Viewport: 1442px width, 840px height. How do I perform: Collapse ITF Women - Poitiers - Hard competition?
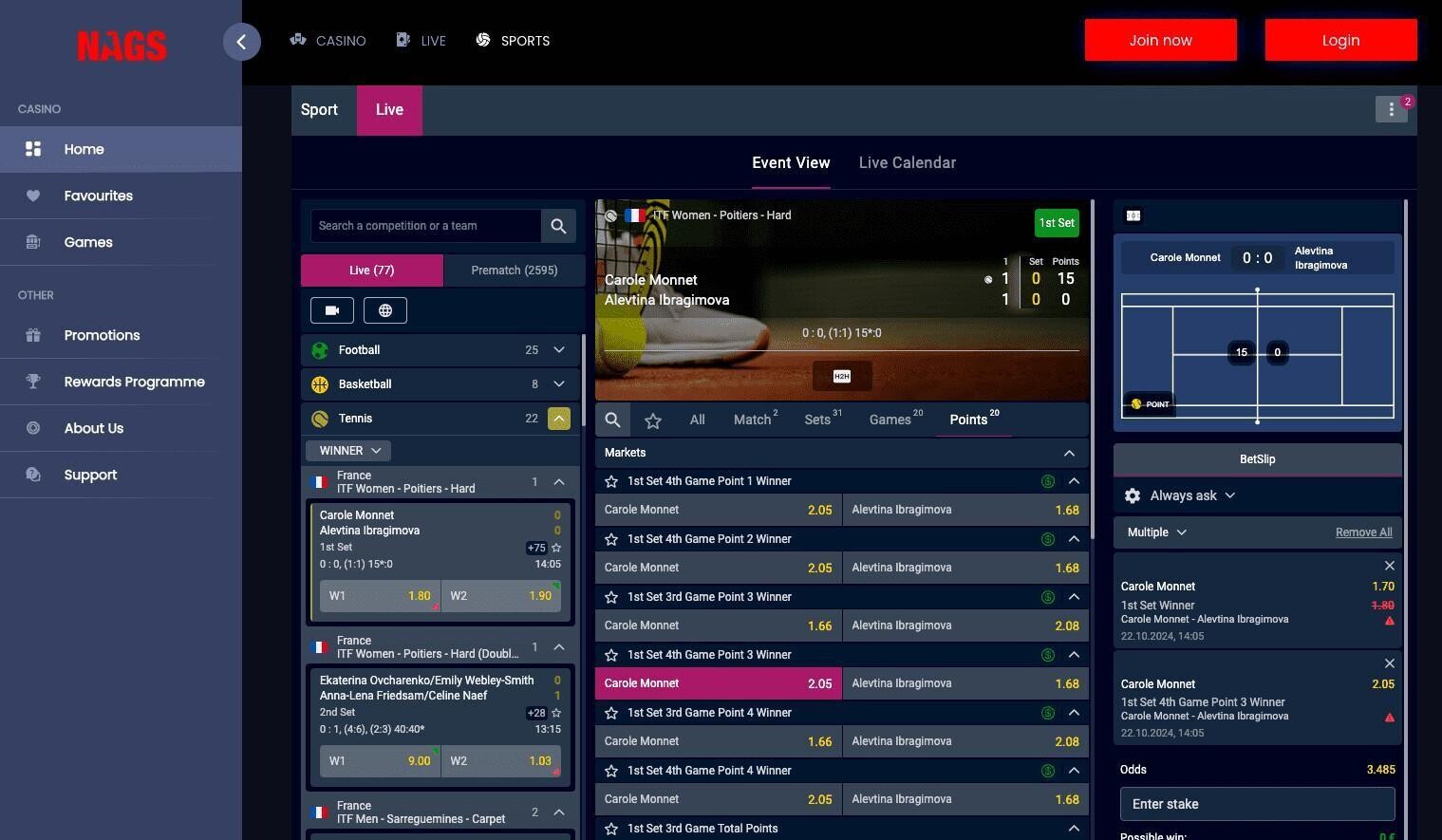click(559, 482)
